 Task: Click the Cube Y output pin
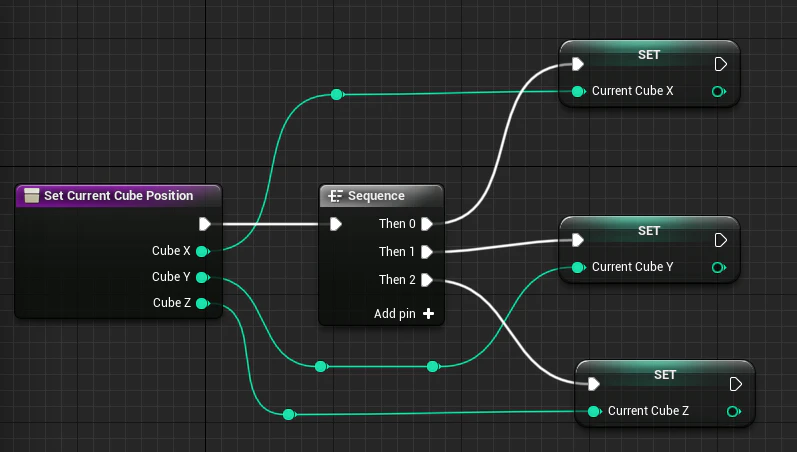coord(202,277)
